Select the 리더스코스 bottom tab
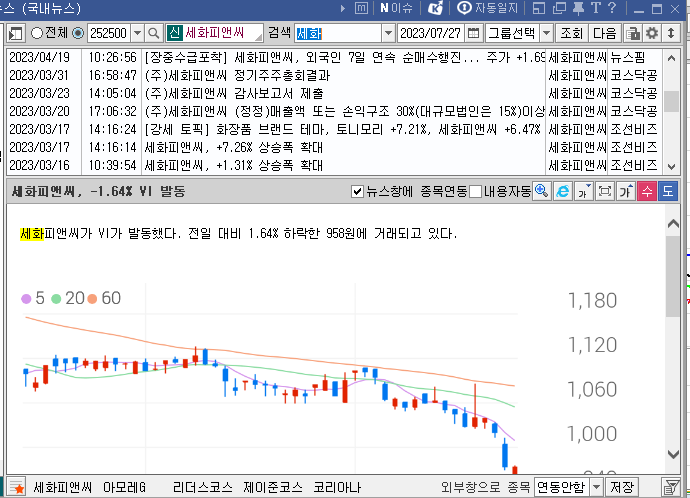 point(202,487)
